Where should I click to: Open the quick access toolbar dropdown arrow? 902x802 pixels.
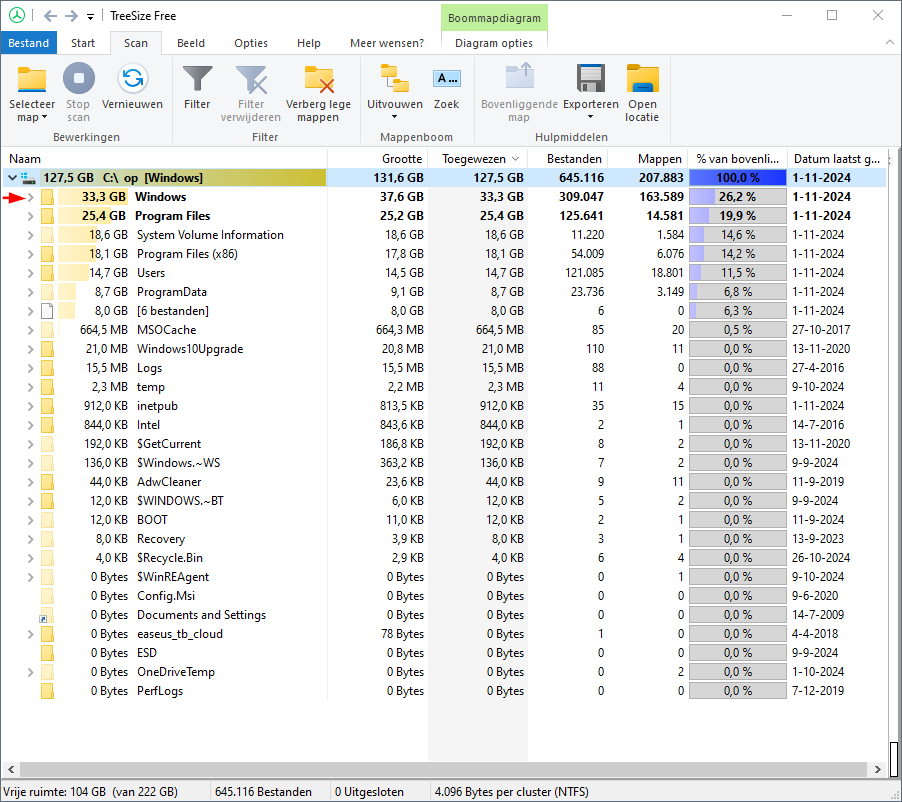[90, 16]
